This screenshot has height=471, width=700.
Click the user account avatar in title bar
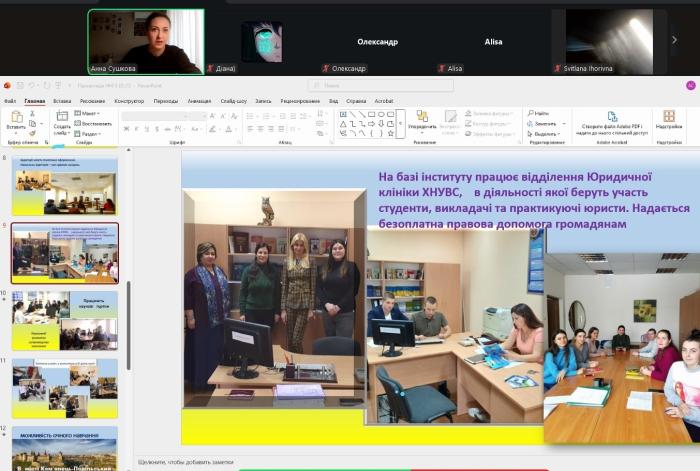pos(690,85)
